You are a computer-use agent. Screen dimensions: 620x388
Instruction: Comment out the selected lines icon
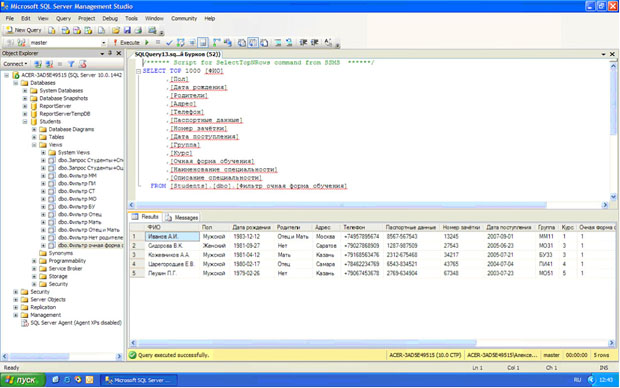[x=278, y=42]
